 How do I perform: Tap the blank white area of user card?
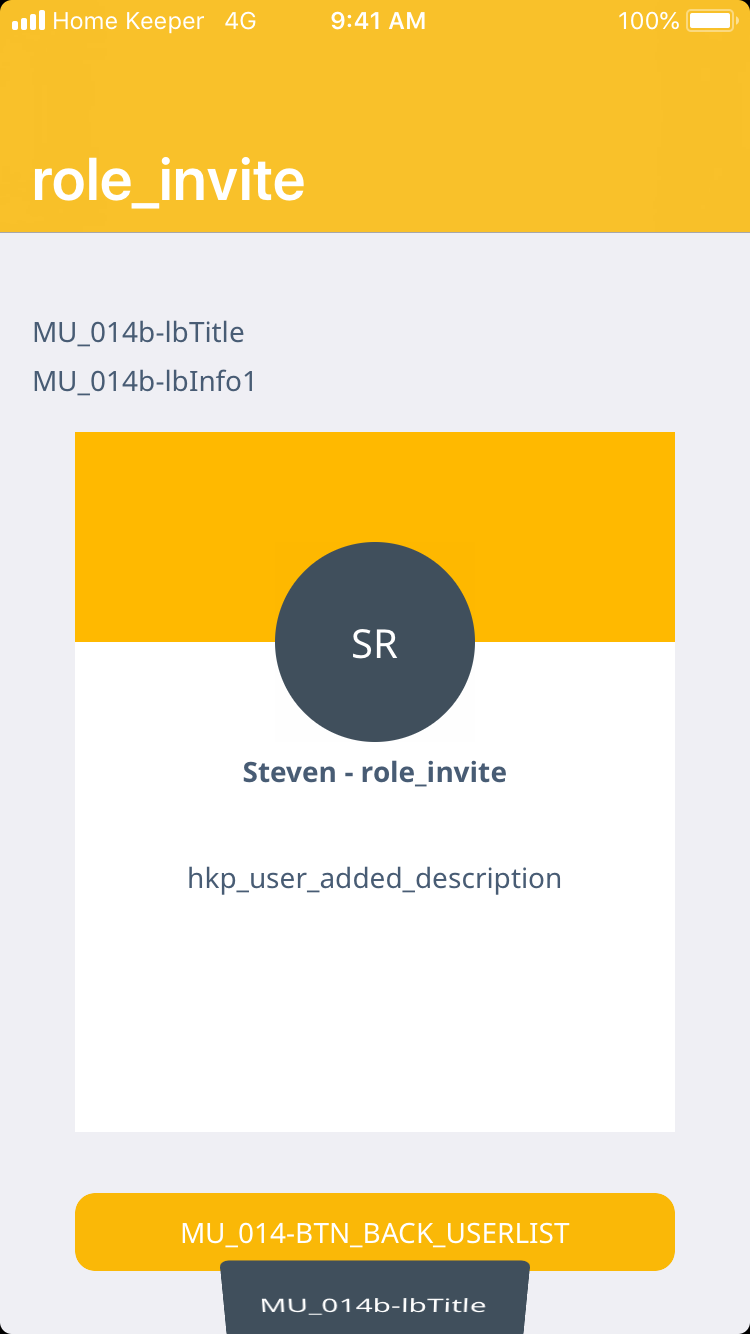pyautogui.click(x=375, y=1020)
